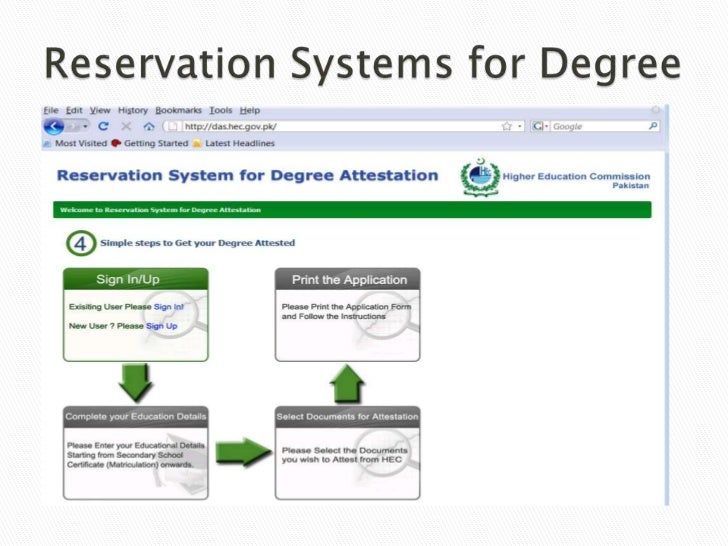
Task: Click the Stop loading X icon
Action: click(x=126, y=127)
